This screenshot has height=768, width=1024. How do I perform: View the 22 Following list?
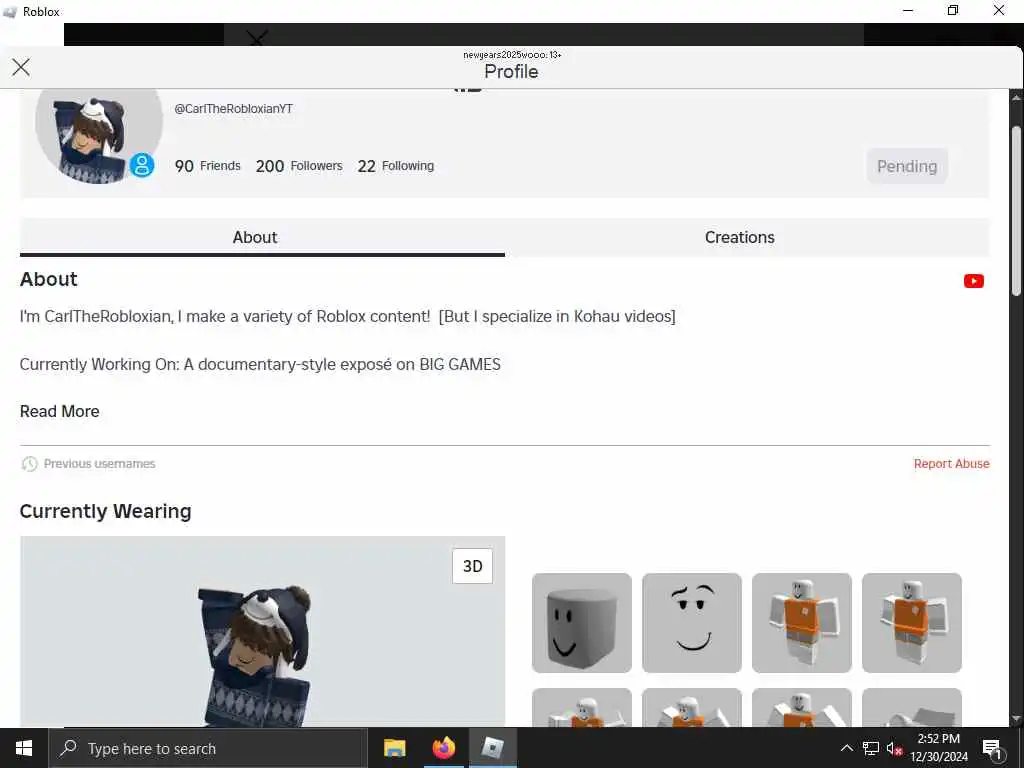[396, 166]
